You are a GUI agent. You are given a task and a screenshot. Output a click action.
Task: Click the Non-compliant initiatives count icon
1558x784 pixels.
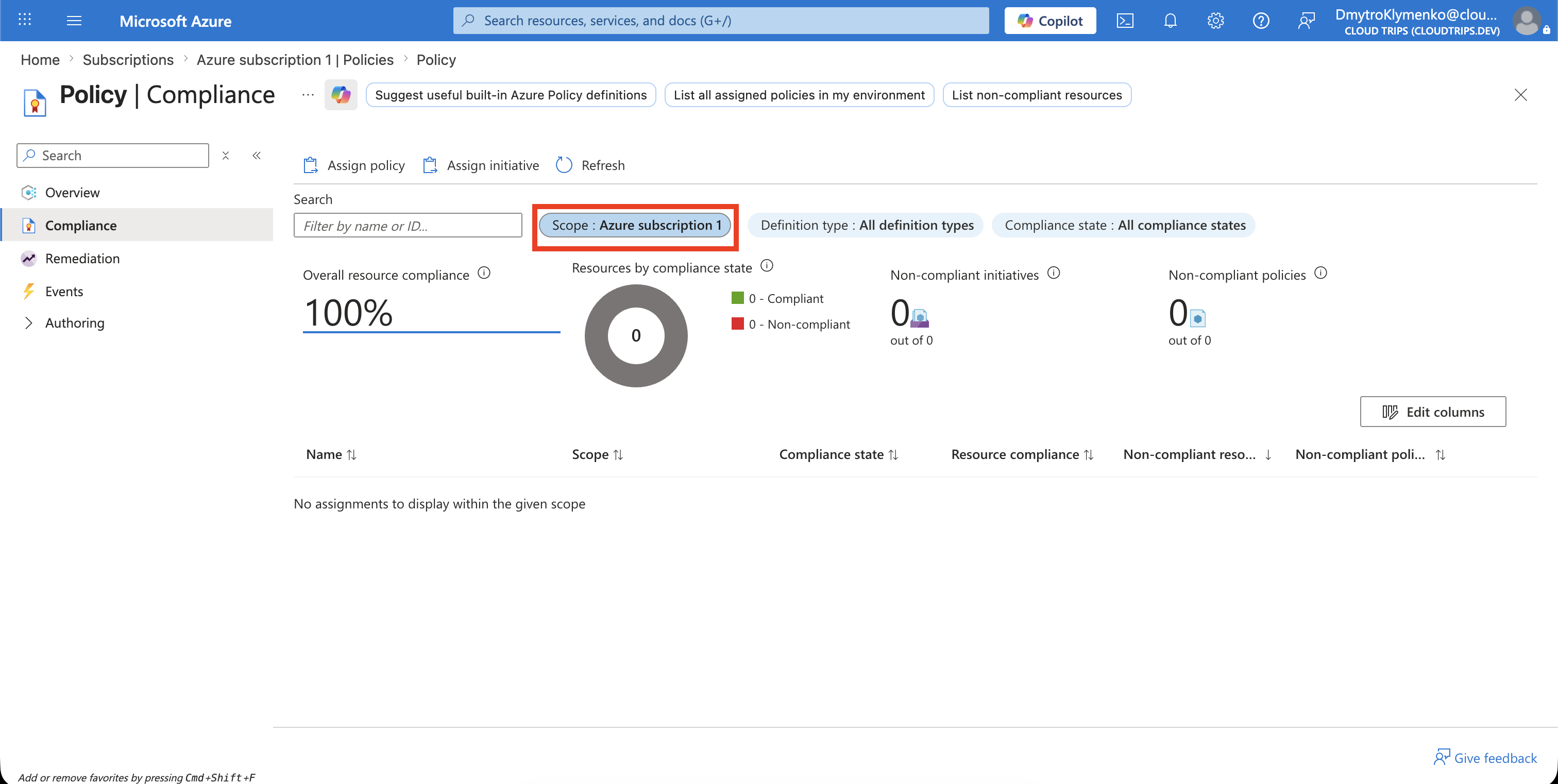pyautogui.click(x=919, y=318)
